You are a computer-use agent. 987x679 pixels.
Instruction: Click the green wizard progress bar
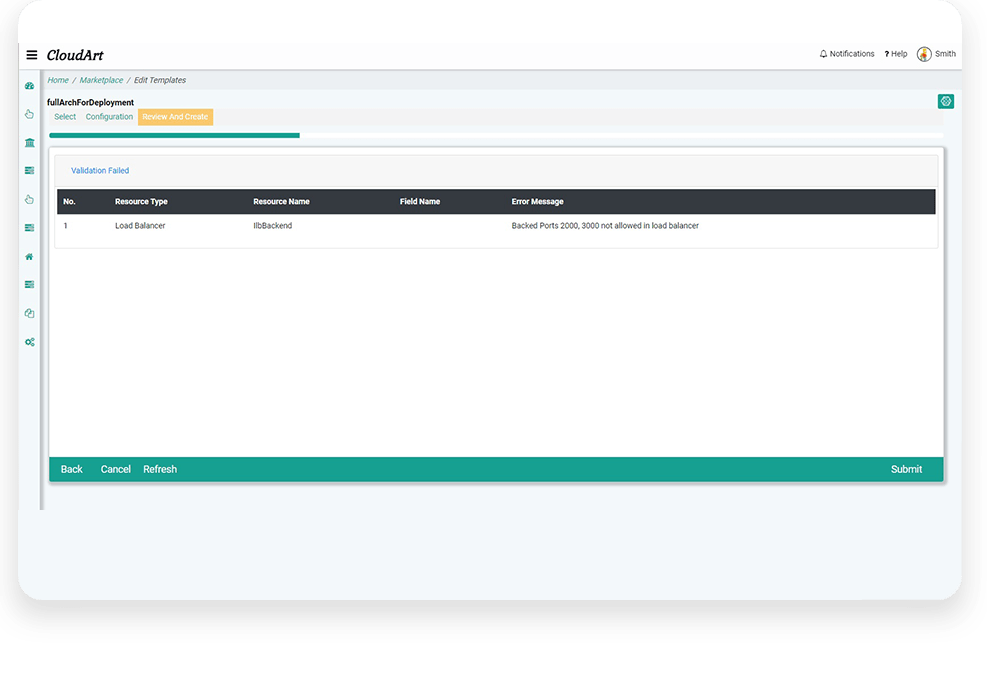pyautogui.click(x=174, y=135)
